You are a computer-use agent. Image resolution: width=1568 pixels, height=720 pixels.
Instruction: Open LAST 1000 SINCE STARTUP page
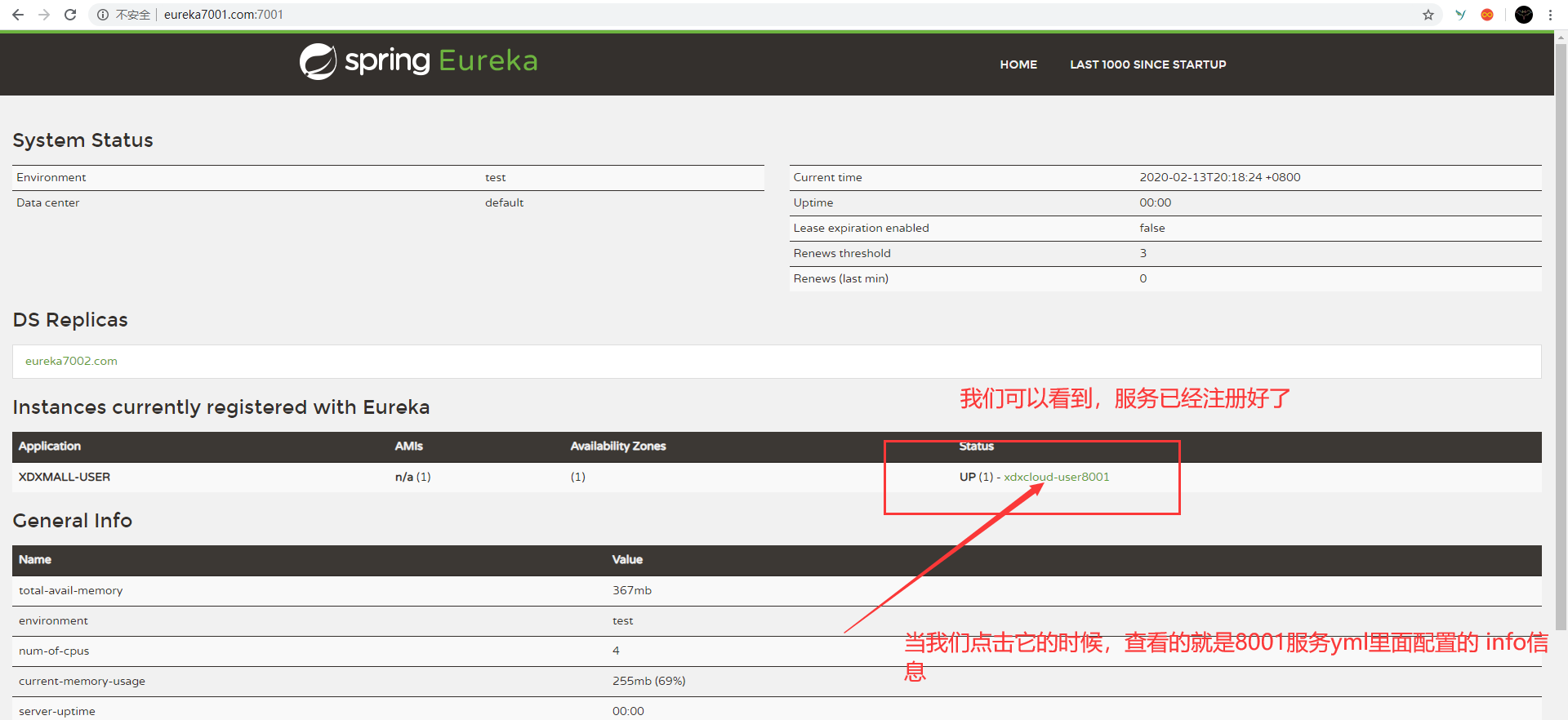click(x=1147, y=64)
